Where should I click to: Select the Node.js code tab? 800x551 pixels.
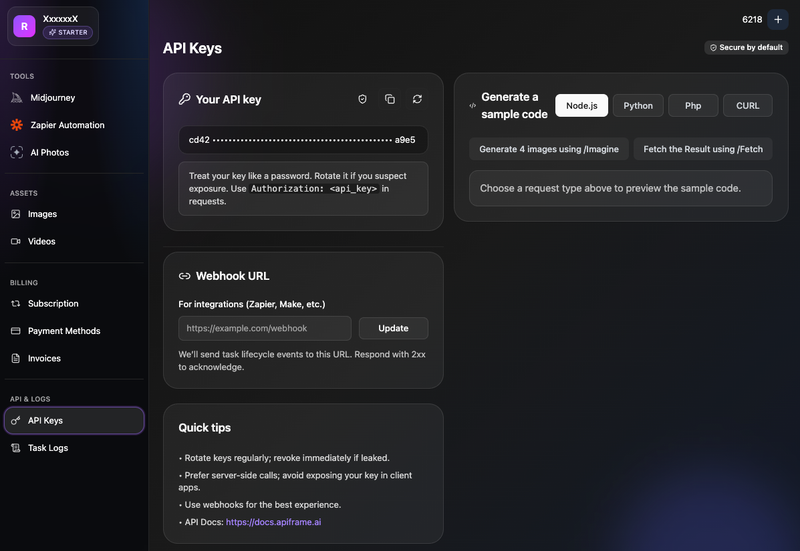[x=582, y=106]
